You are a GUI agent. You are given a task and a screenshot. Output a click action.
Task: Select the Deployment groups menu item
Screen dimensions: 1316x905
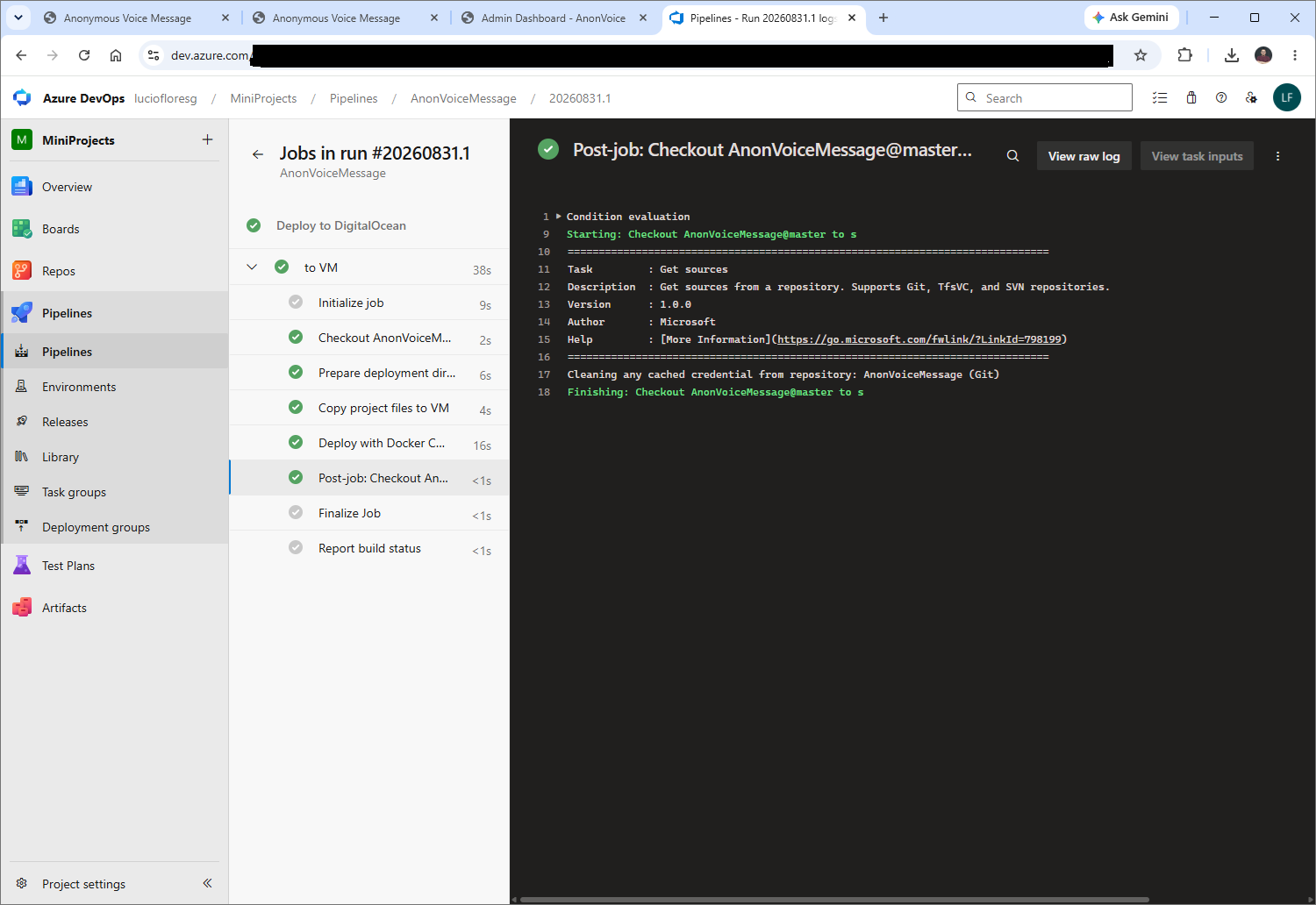(115, 527)
